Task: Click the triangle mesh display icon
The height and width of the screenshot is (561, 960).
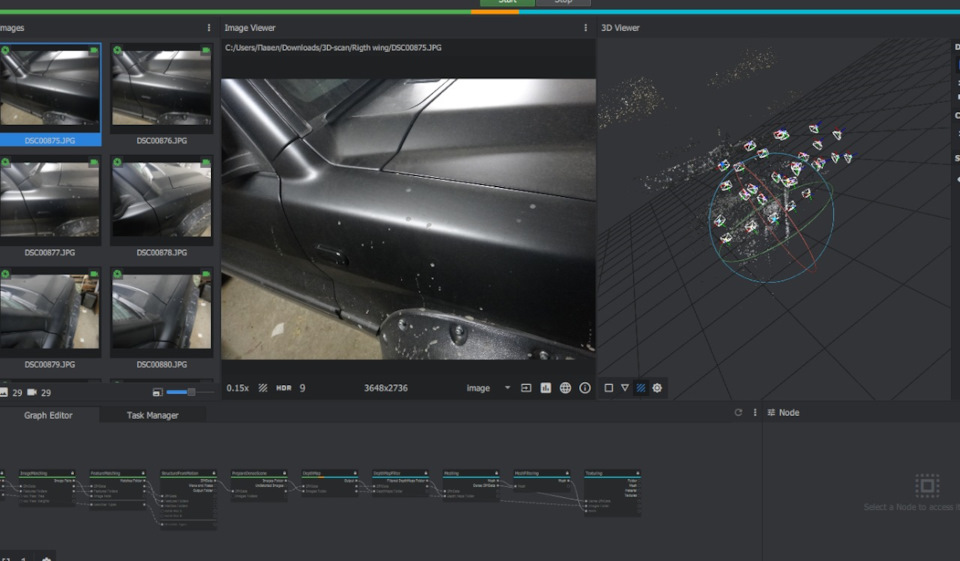Action: 624,388
